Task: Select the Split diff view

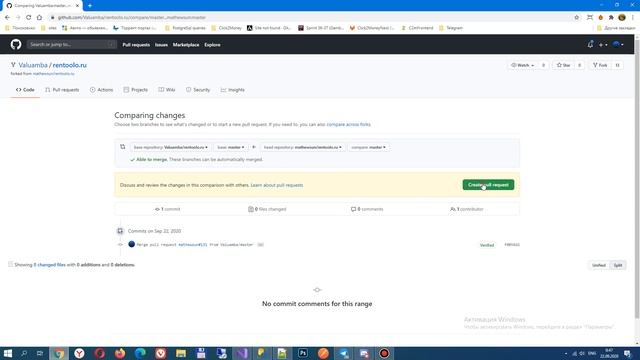Action: (618, 265)
